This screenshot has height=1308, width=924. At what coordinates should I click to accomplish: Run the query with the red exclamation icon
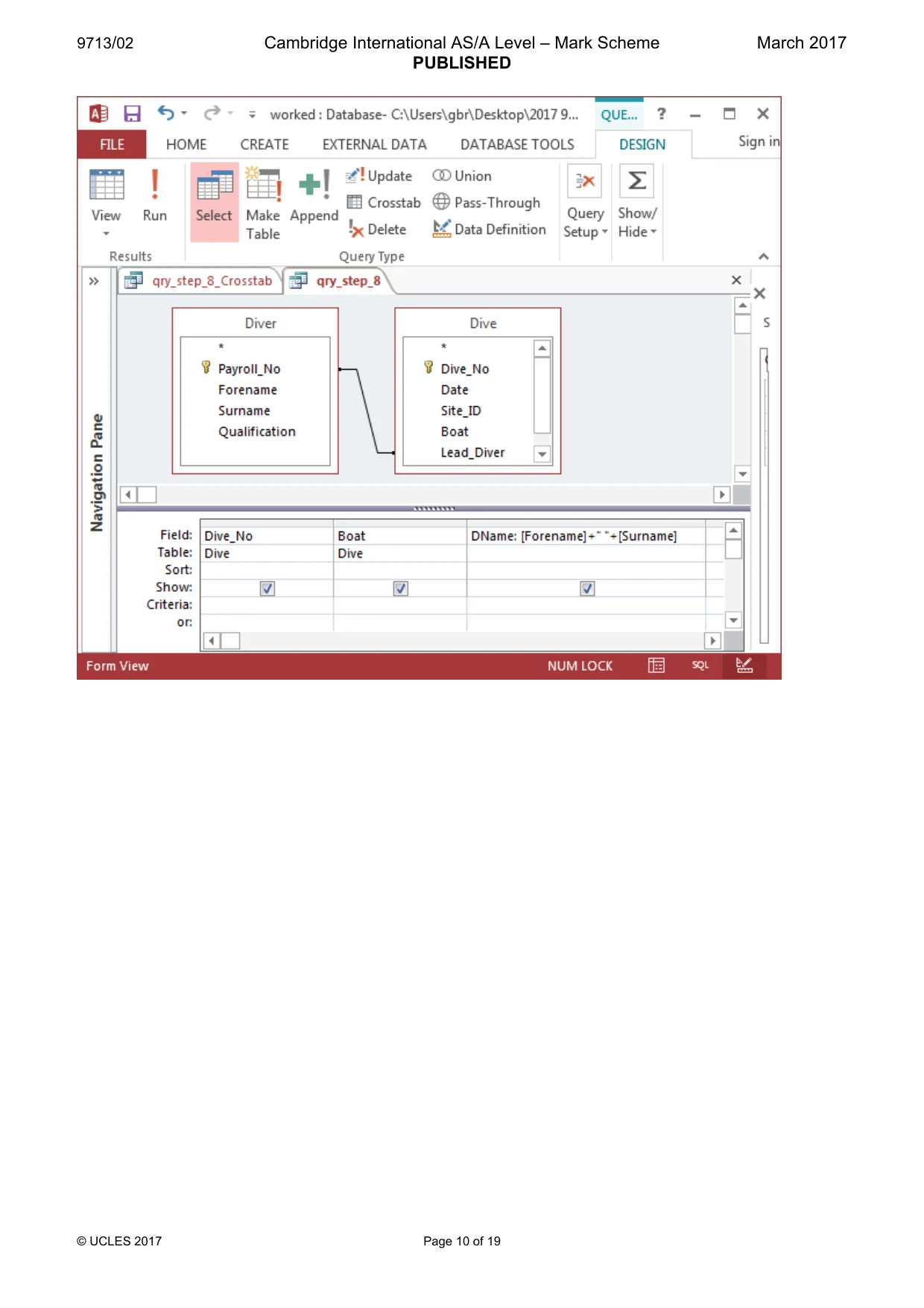pyautogui.click(x=155, y=195)
